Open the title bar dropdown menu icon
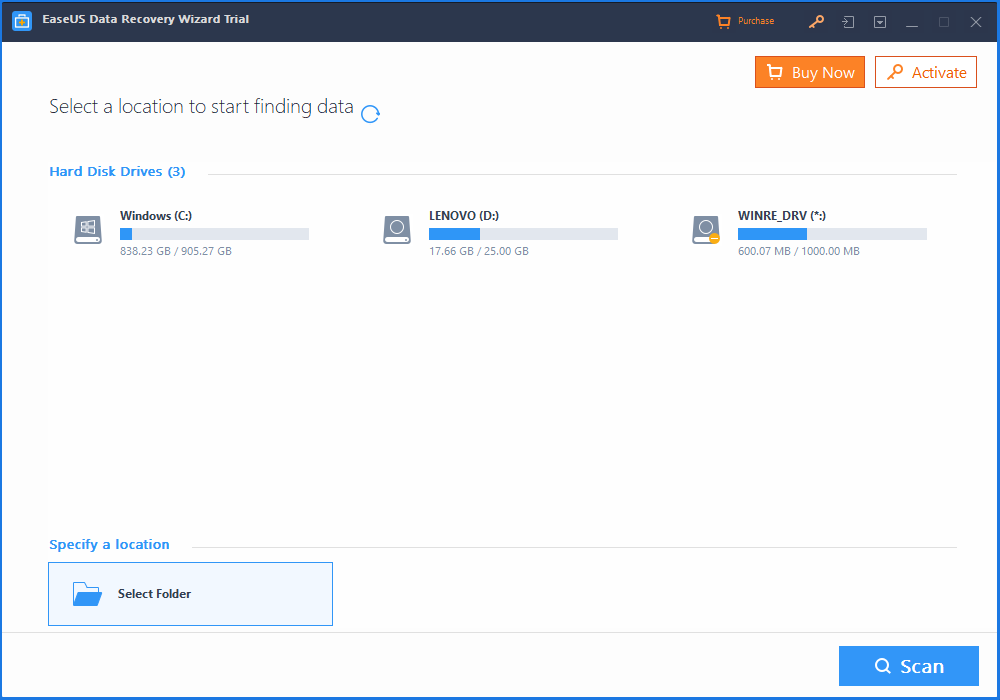 [x=880, y=22]
